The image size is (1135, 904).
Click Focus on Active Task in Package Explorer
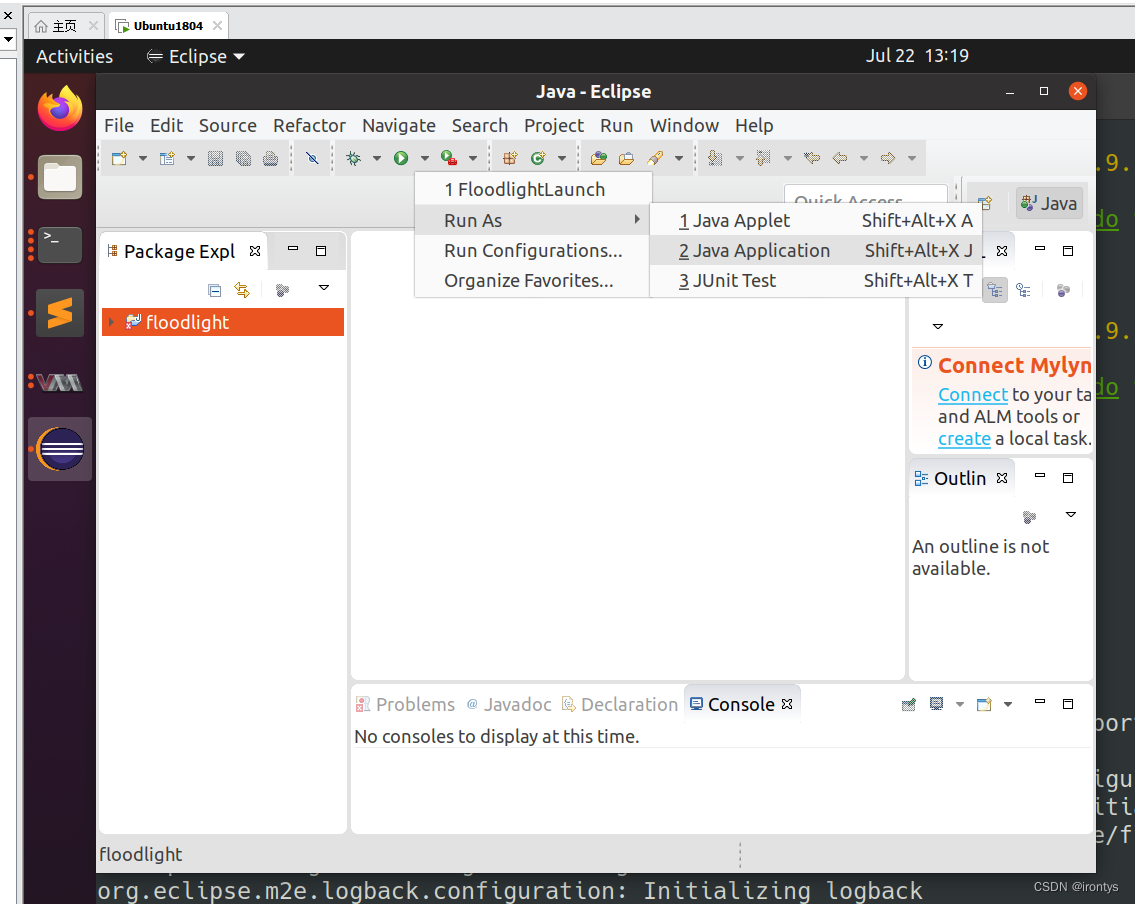click(x=282, y=290)
